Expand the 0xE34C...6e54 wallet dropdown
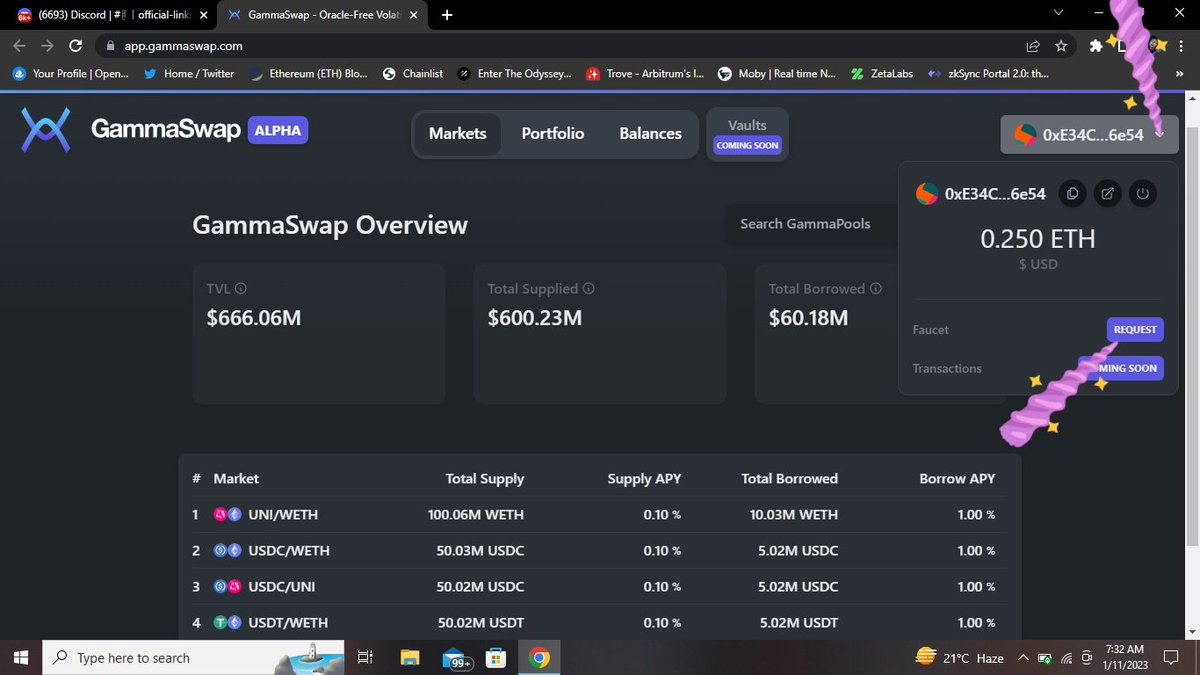 point(1089,135)
